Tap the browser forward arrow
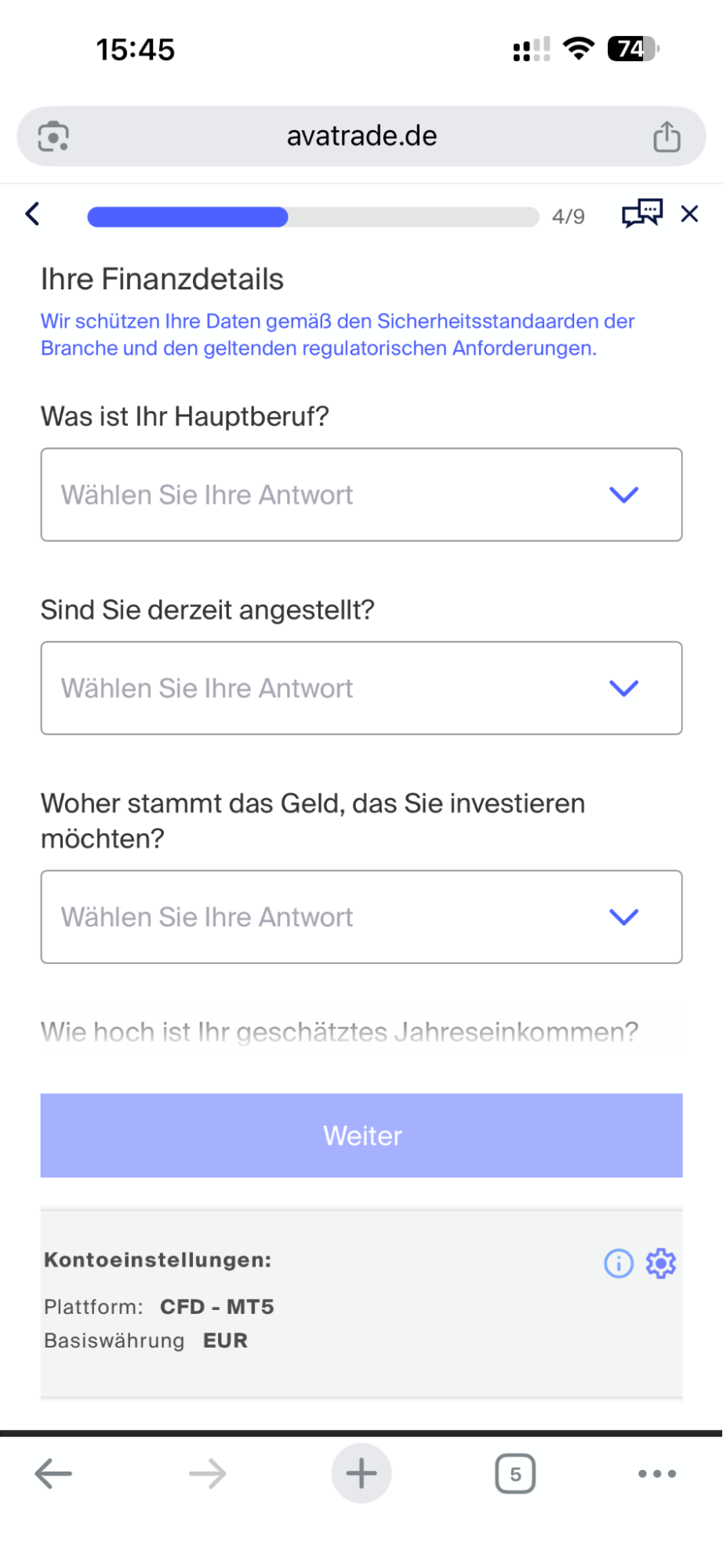The height and width of the screenshot is (1568, 723). pyautogui.click(x=208, y=1473)
